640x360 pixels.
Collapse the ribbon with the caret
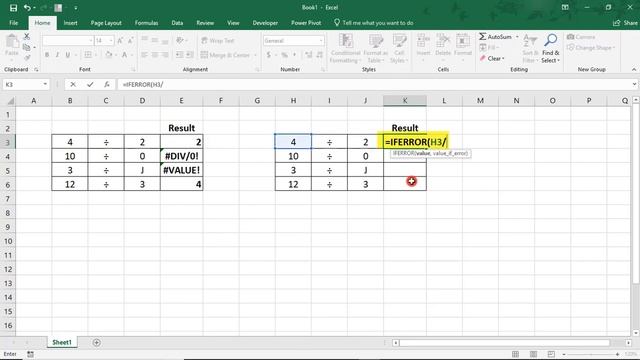[634, 70]
